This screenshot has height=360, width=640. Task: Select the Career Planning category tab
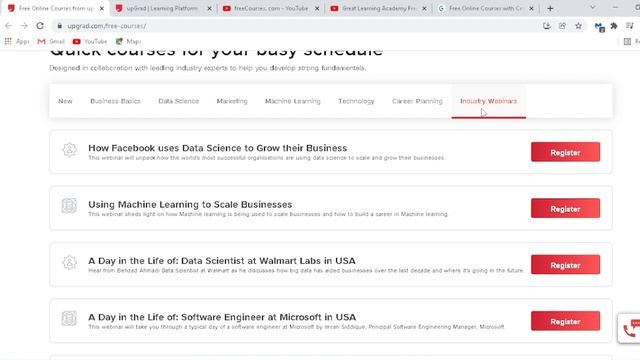pyautogui.click(x=417, y=101)
